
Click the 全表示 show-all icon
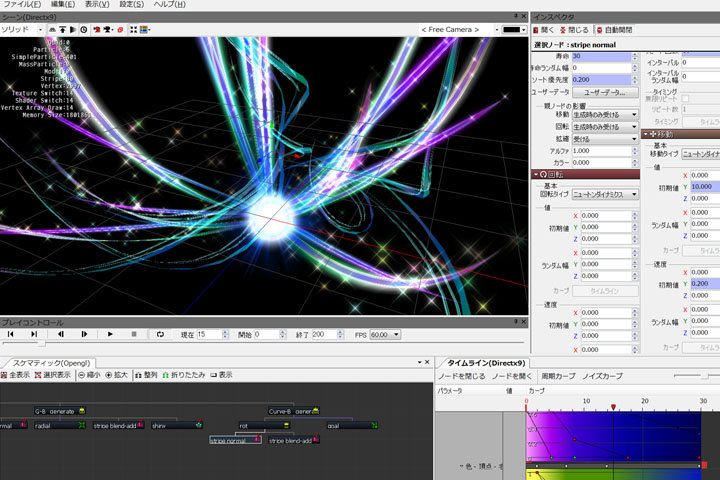pos(16,374)
